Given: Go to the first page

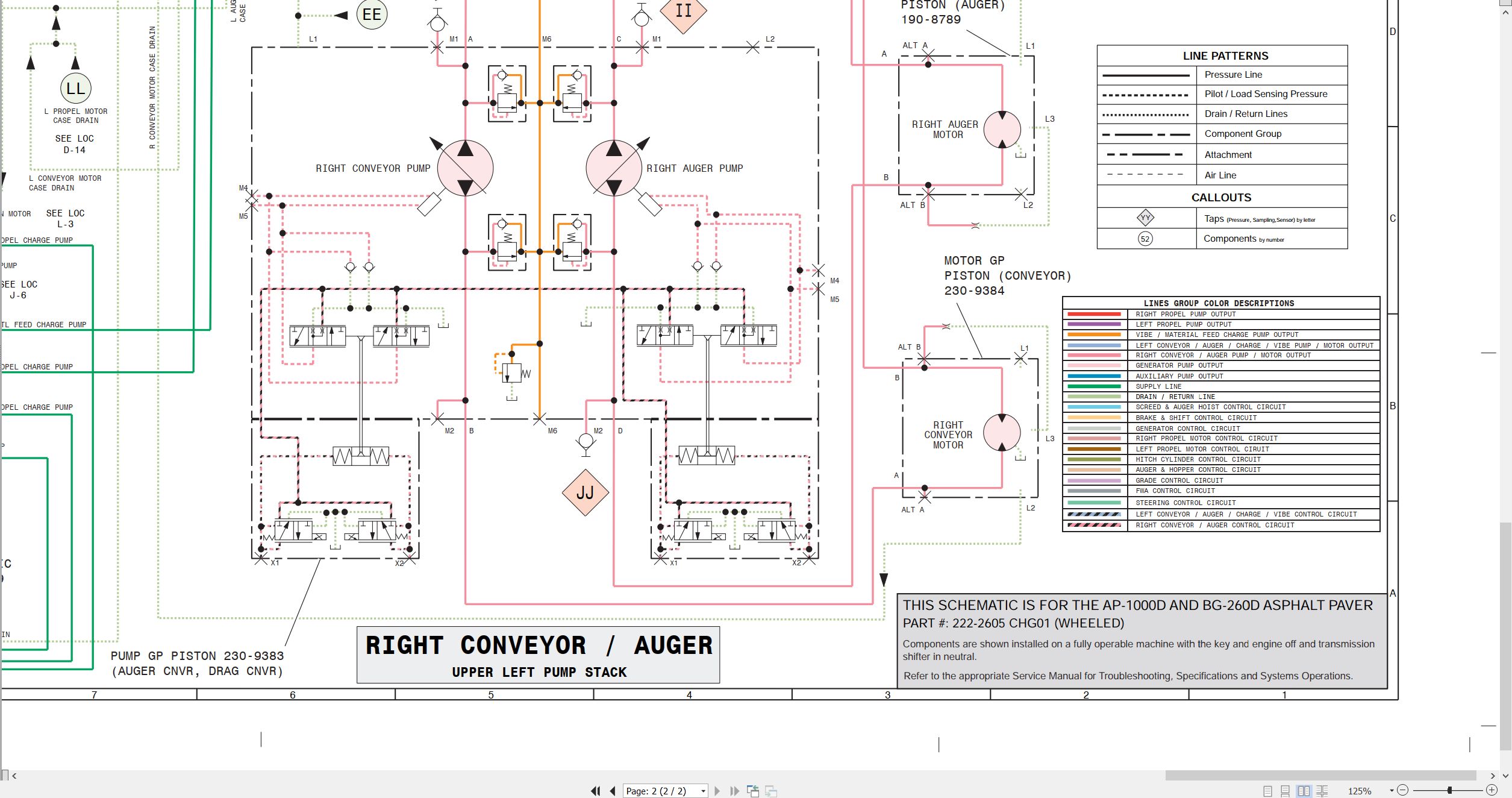Looking at the screenshot, I should (595, 791).
